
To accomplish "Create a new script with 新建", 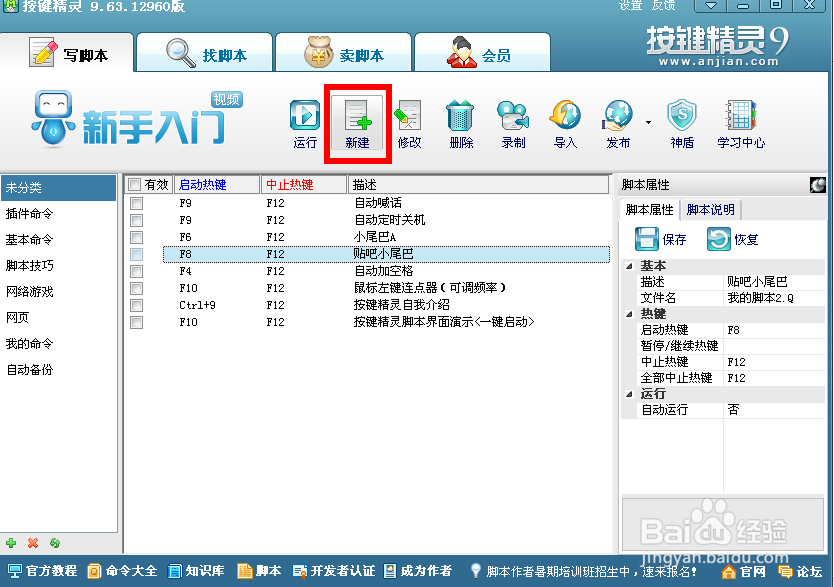I will tap(357, 123).
